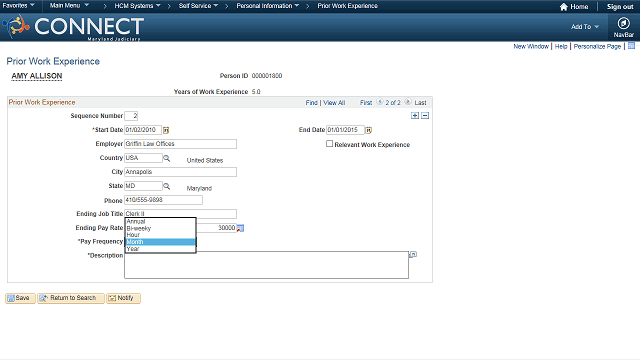640x360 pixels.
Task: Add a new row with plus icon
Action: 415,116
